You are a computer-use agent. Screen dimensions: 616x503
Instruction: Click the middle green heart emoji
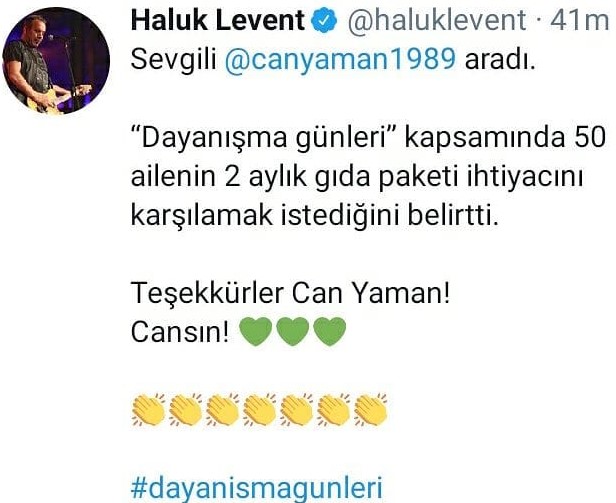pyautogui.click(x=293, y=331)
